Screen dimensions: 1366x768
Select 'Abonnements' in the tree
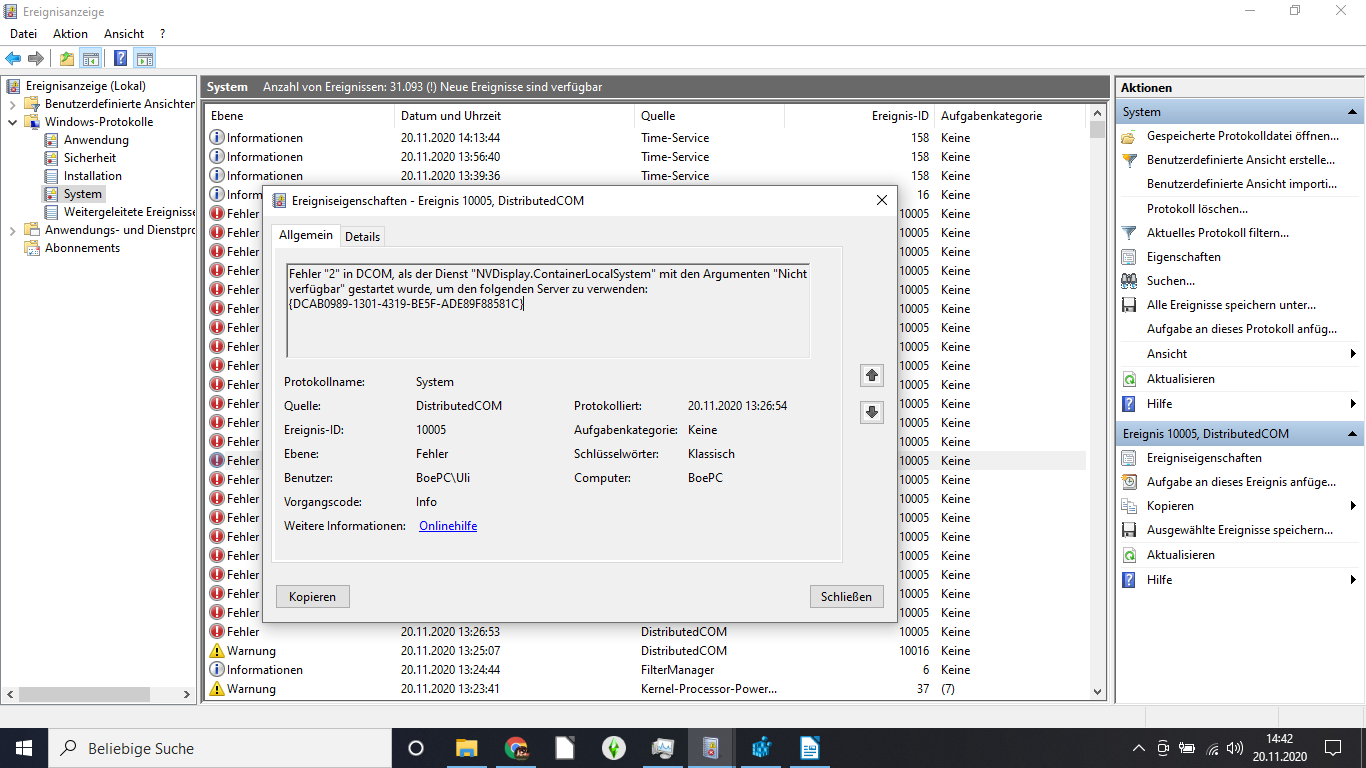[82, 248]
